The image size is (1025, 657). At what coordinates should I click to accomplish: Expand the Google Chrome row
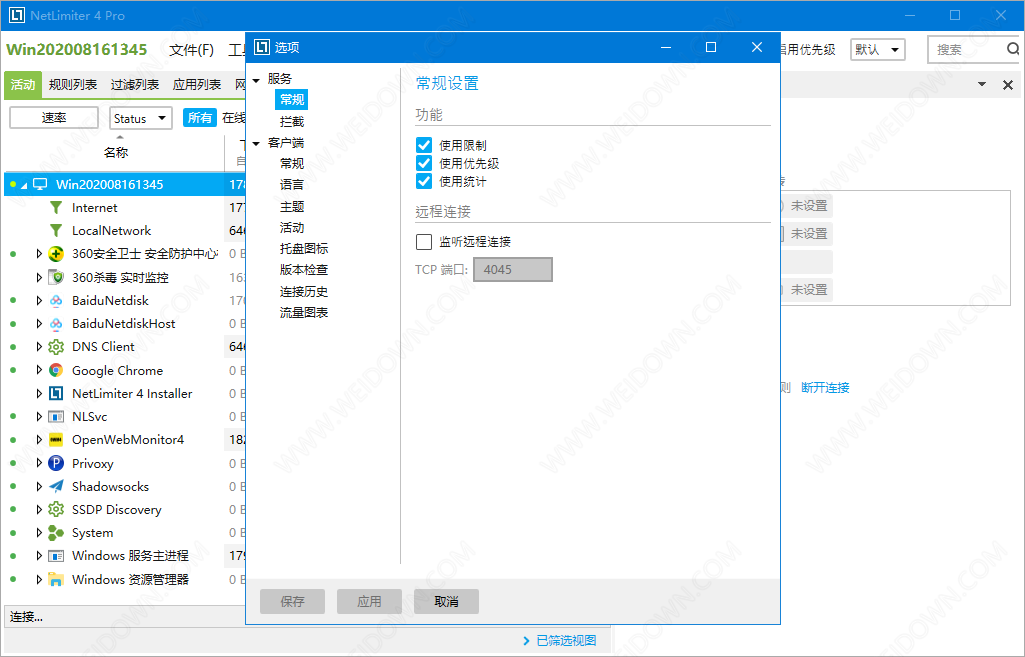(39, 370)
